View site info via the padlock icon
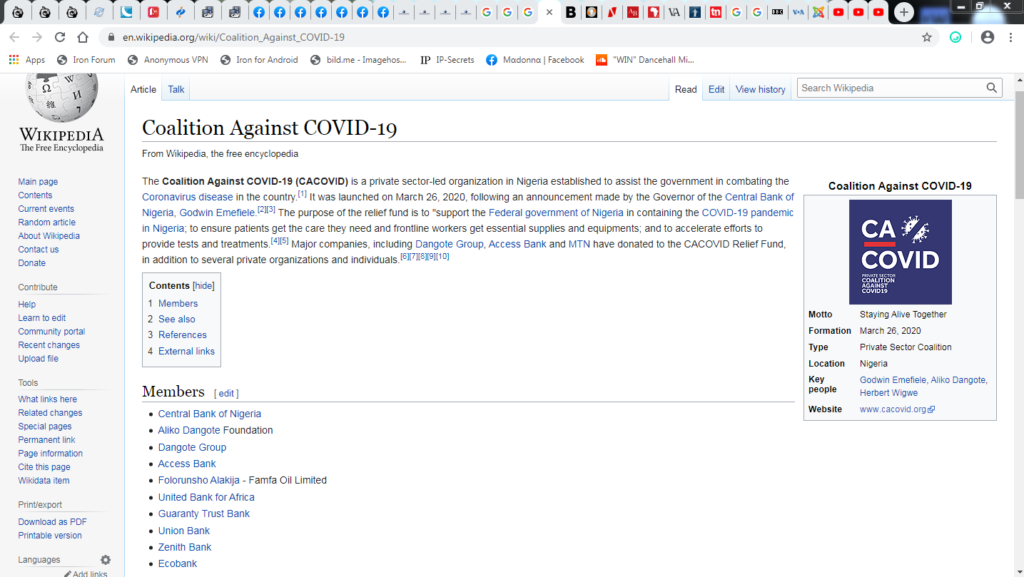This screenshot has width=1024, height=577. pyautogui.click(x=111, y=37)
